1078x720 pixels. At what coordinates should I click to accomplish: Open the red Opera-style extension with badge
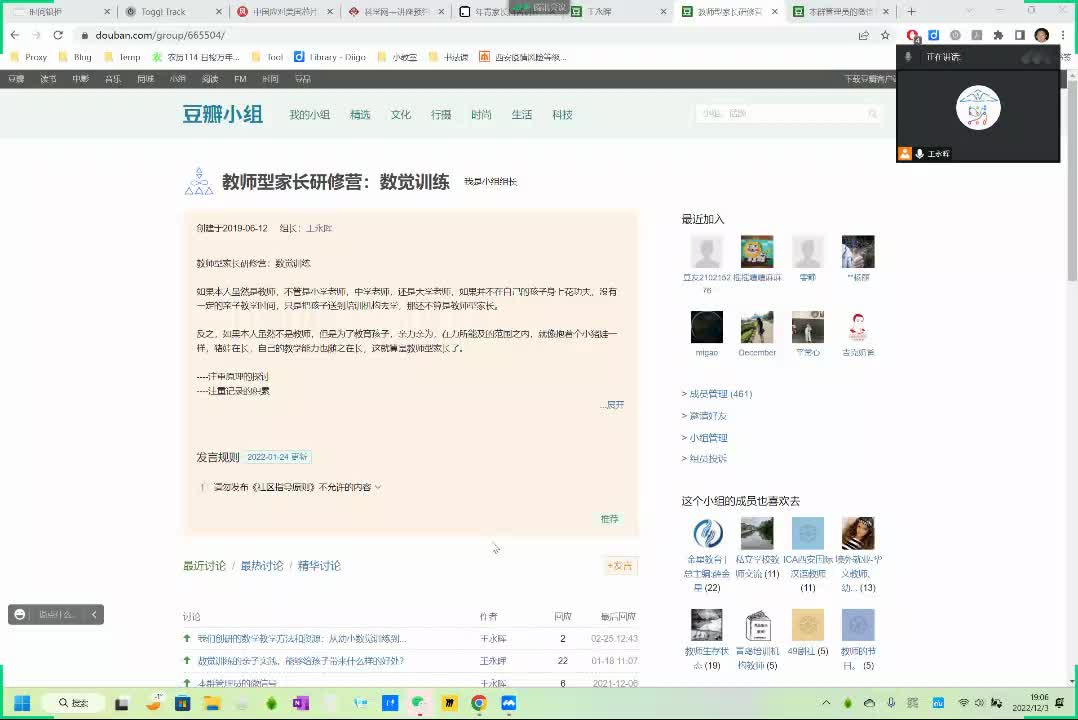(912, 35)
